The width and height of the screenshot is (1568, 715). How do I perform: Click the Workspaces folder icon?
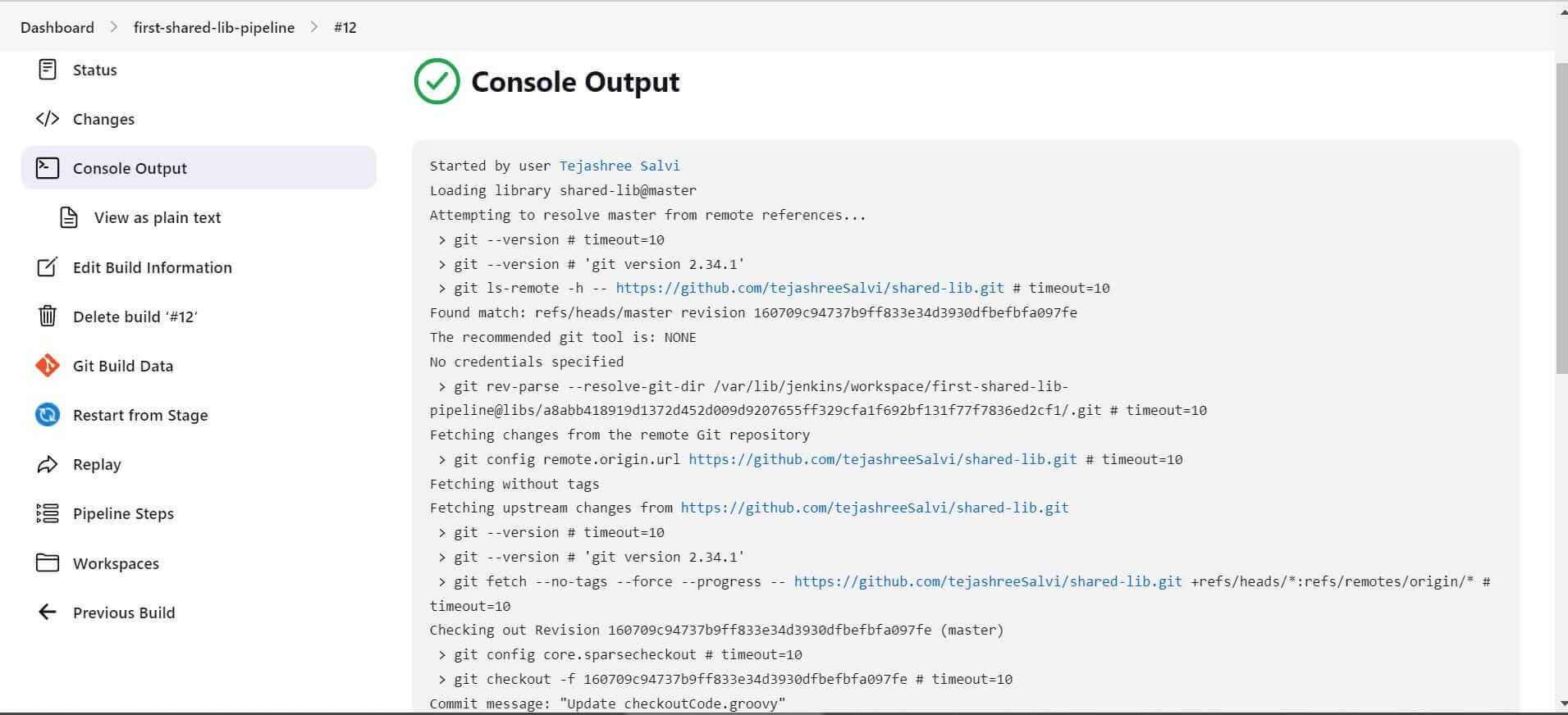(x=48, y=563)
